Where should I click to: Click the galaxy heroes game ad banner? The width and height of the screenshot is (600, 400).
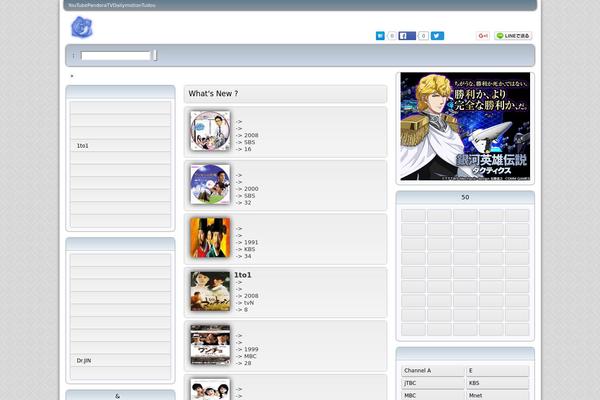click(x=465, y=126)
